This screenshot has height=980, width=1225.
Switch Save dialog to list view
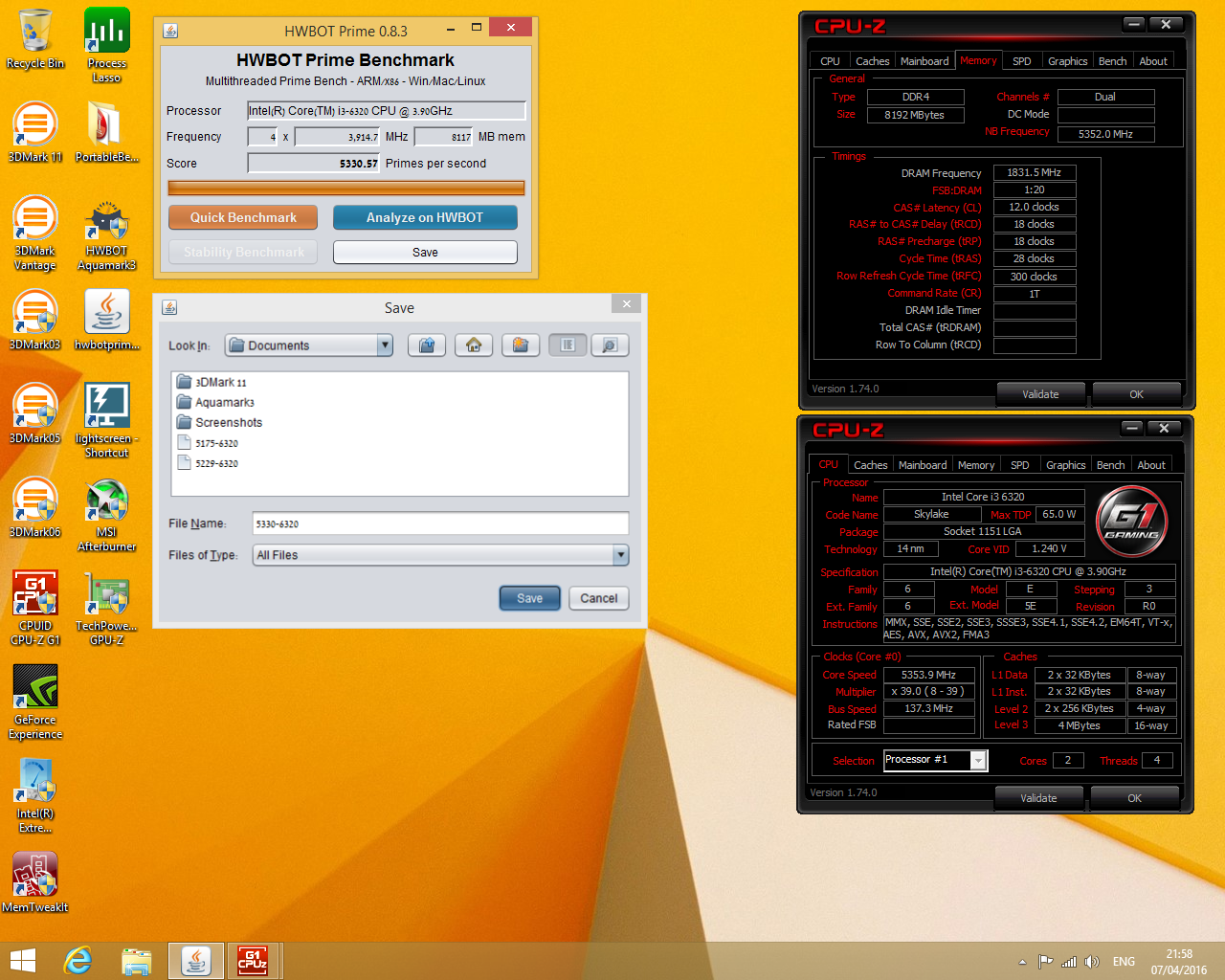pos(568,345)
